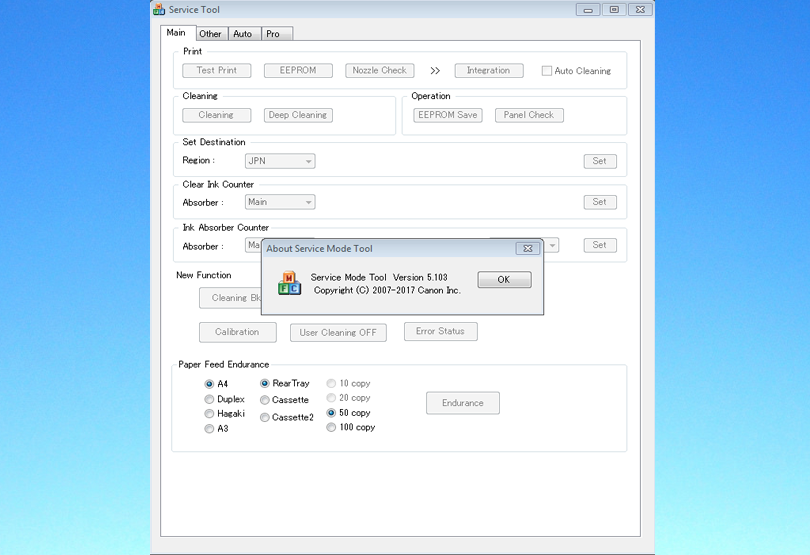
Task: Click the 'Paper Feed Endurance' group label
Action: (224, 364)
